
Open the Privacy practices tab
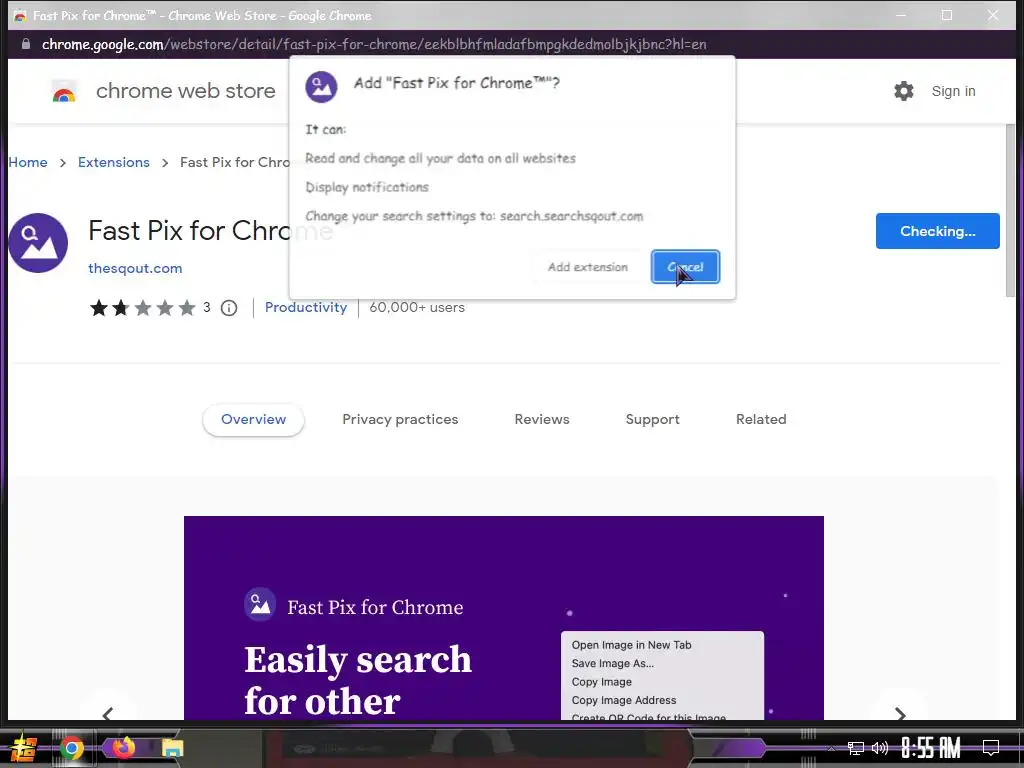point(400,419)
